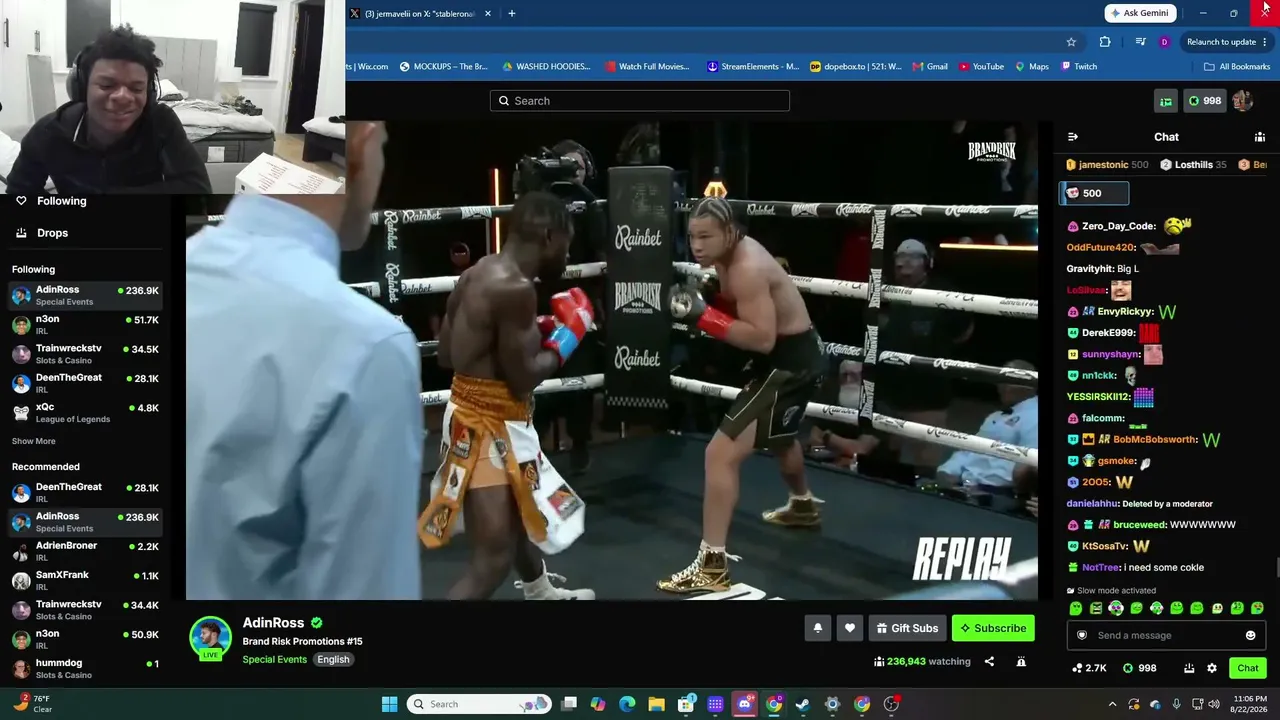Viewport: 1280px width, 720px height.
Task: Open the Maps bookmark
Action: tap(1031, 67)
